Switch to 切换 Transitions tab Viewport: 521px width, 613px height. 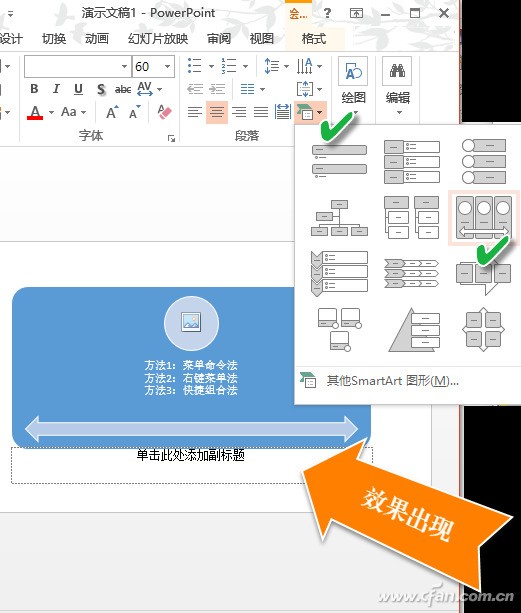(x=54, y=39)
